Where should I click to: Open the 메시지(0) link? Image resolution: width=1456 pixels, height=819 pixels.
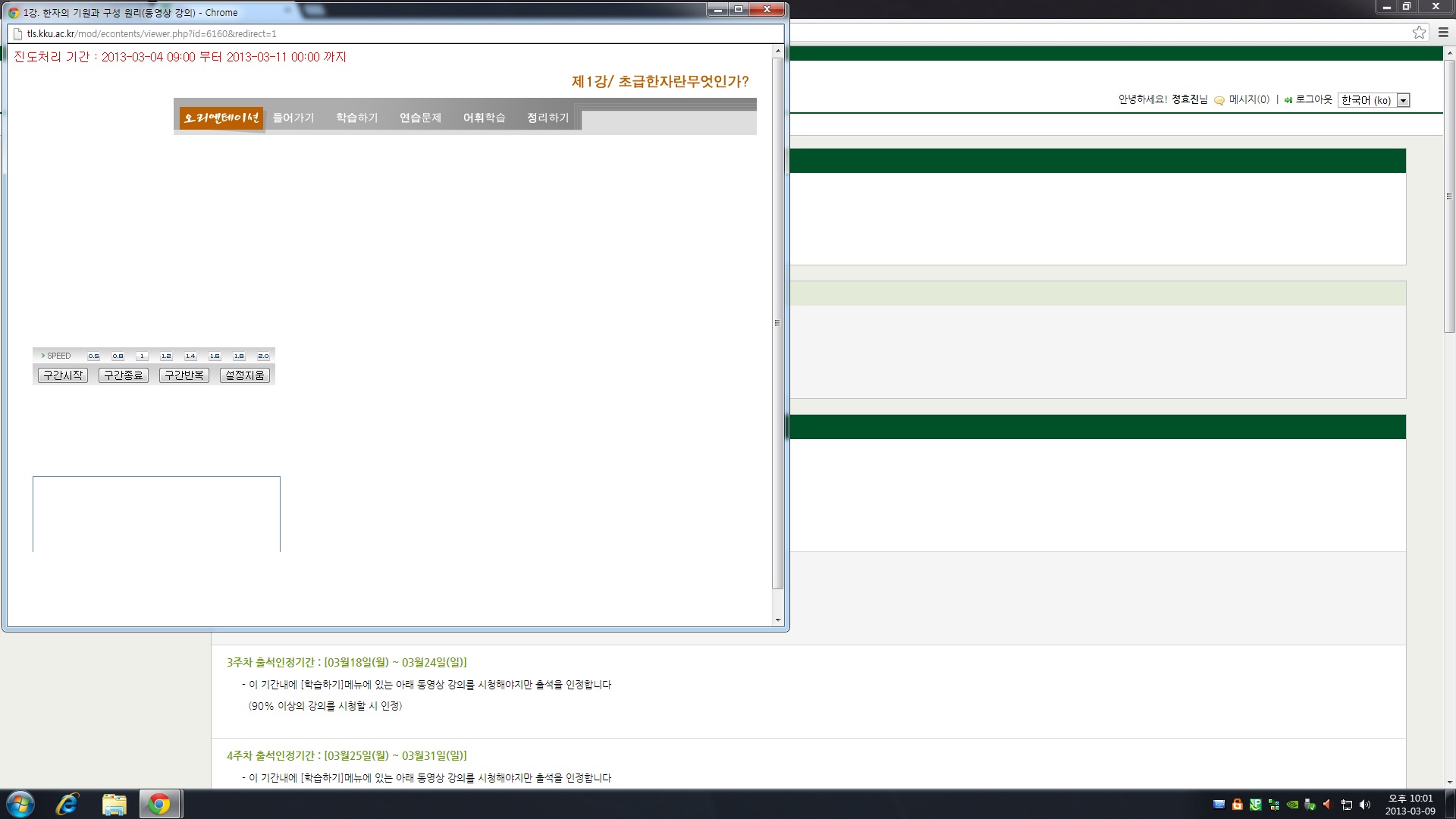coord(1249,99)
